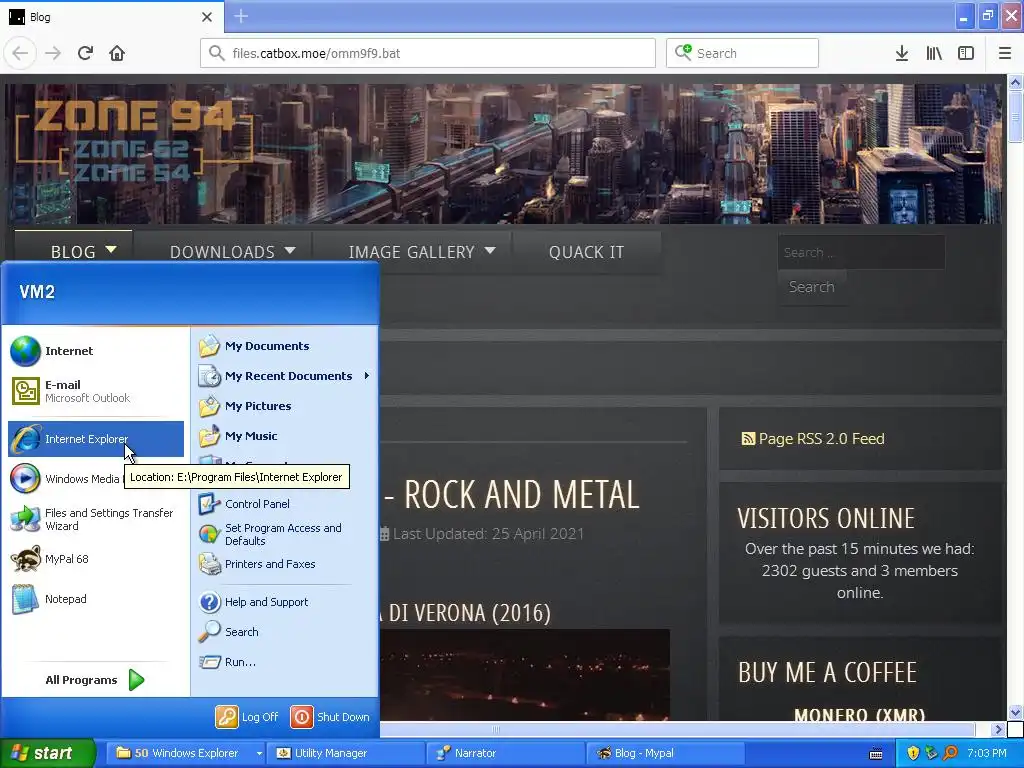Click the magnifier tray icon
1024x768 pixels.
tap(950, 753)
